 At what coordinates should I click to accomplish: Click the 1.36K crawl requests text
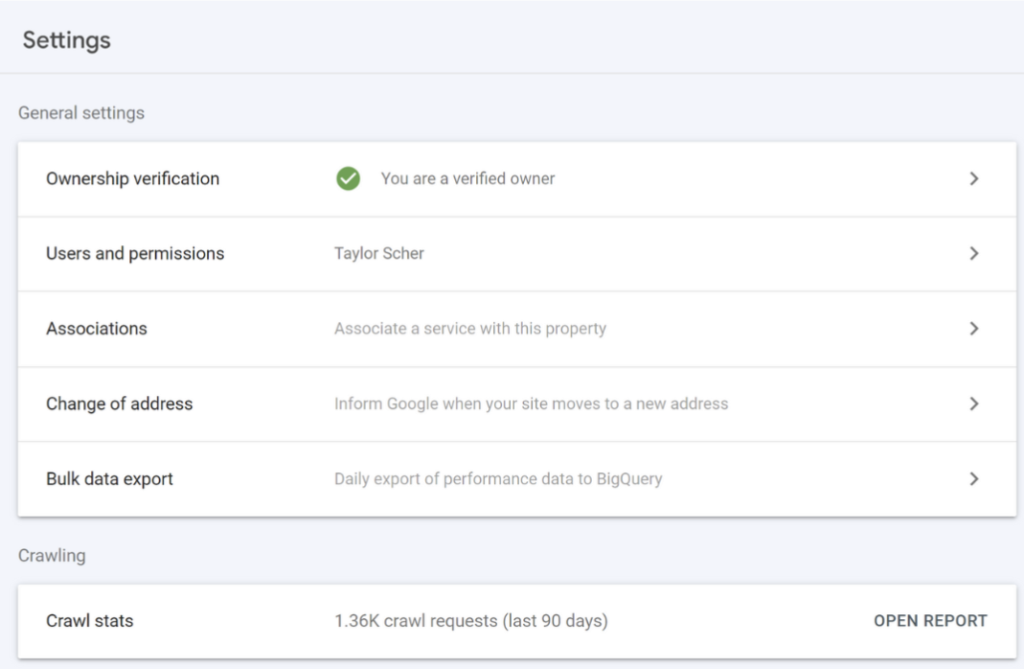[471, 621]
